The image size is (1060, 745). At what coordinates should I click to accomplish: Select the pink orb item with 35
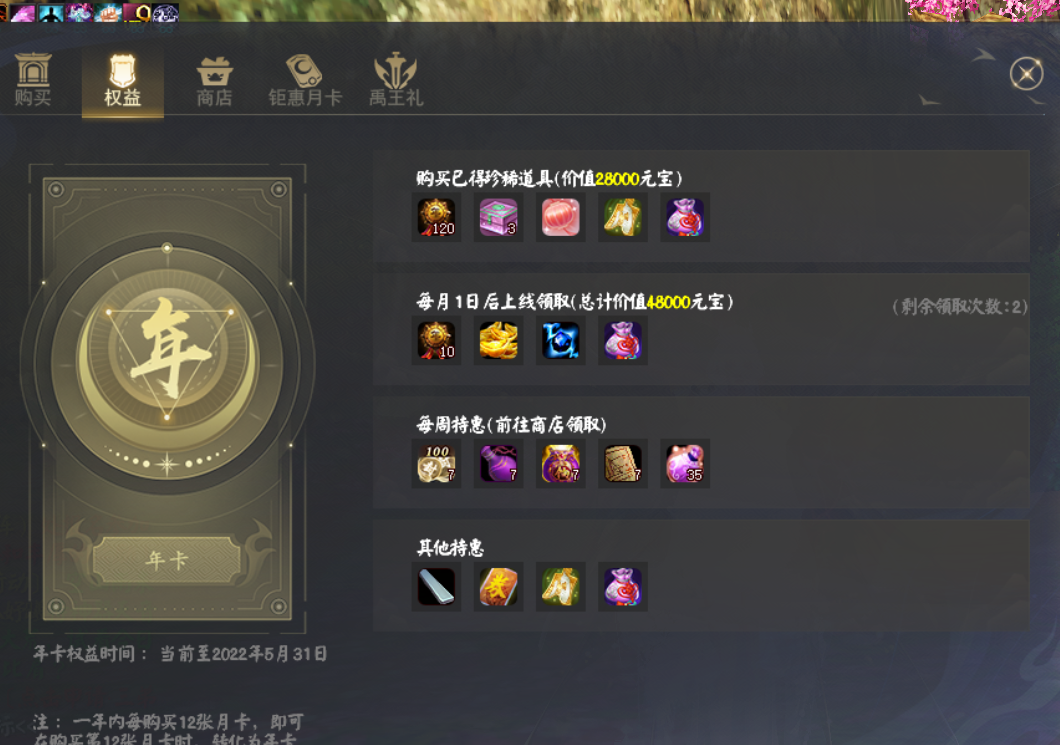pyautogui.click(x=685, y=463)
